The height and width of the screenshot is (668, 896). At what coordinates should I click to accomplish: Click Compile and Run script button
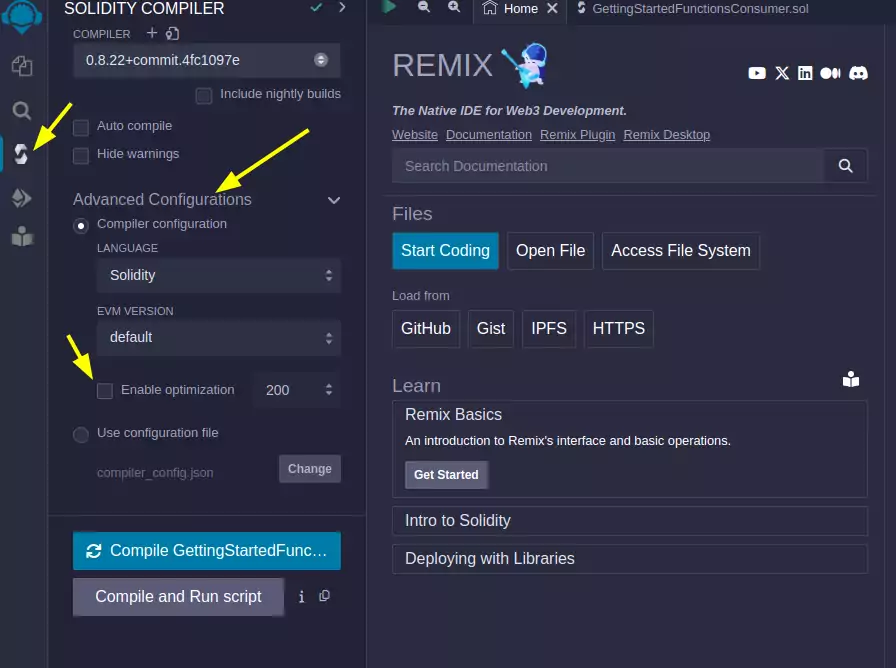[178, 597]
